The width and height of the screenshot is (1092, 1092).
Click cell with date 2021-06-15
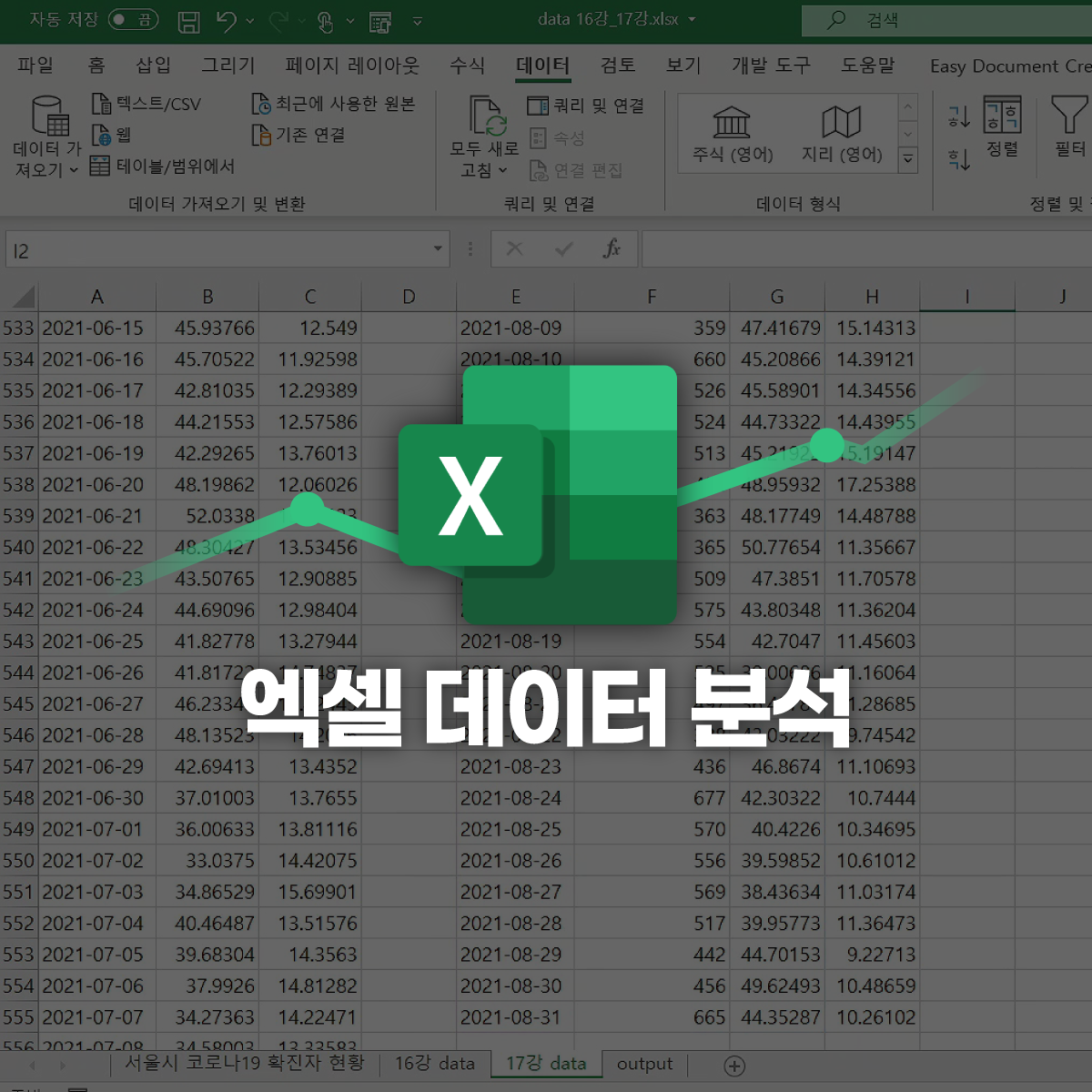(x=96, y=329)
